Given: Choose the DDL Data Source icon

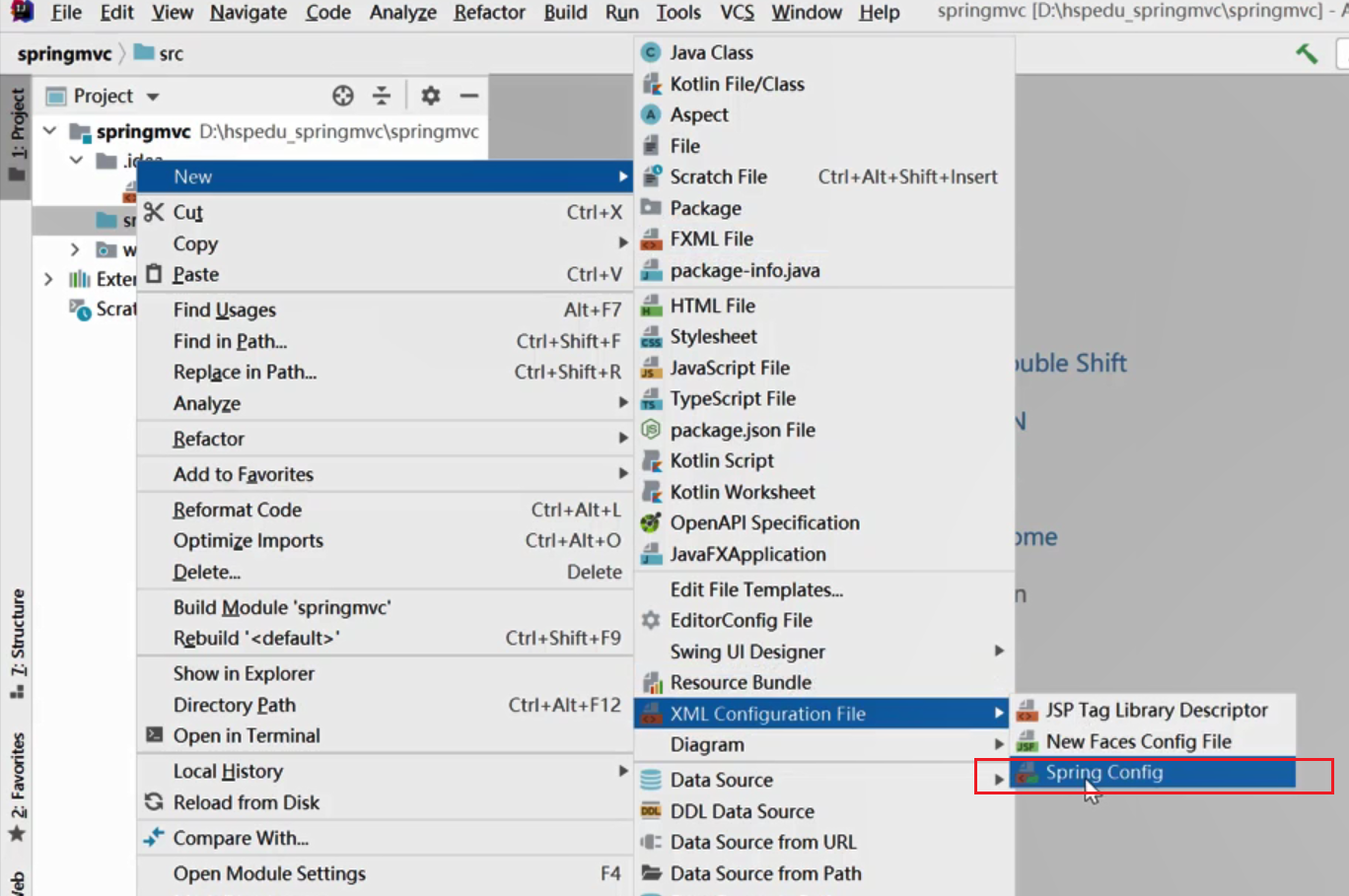Looking at the screenshot, I should 651,811.
